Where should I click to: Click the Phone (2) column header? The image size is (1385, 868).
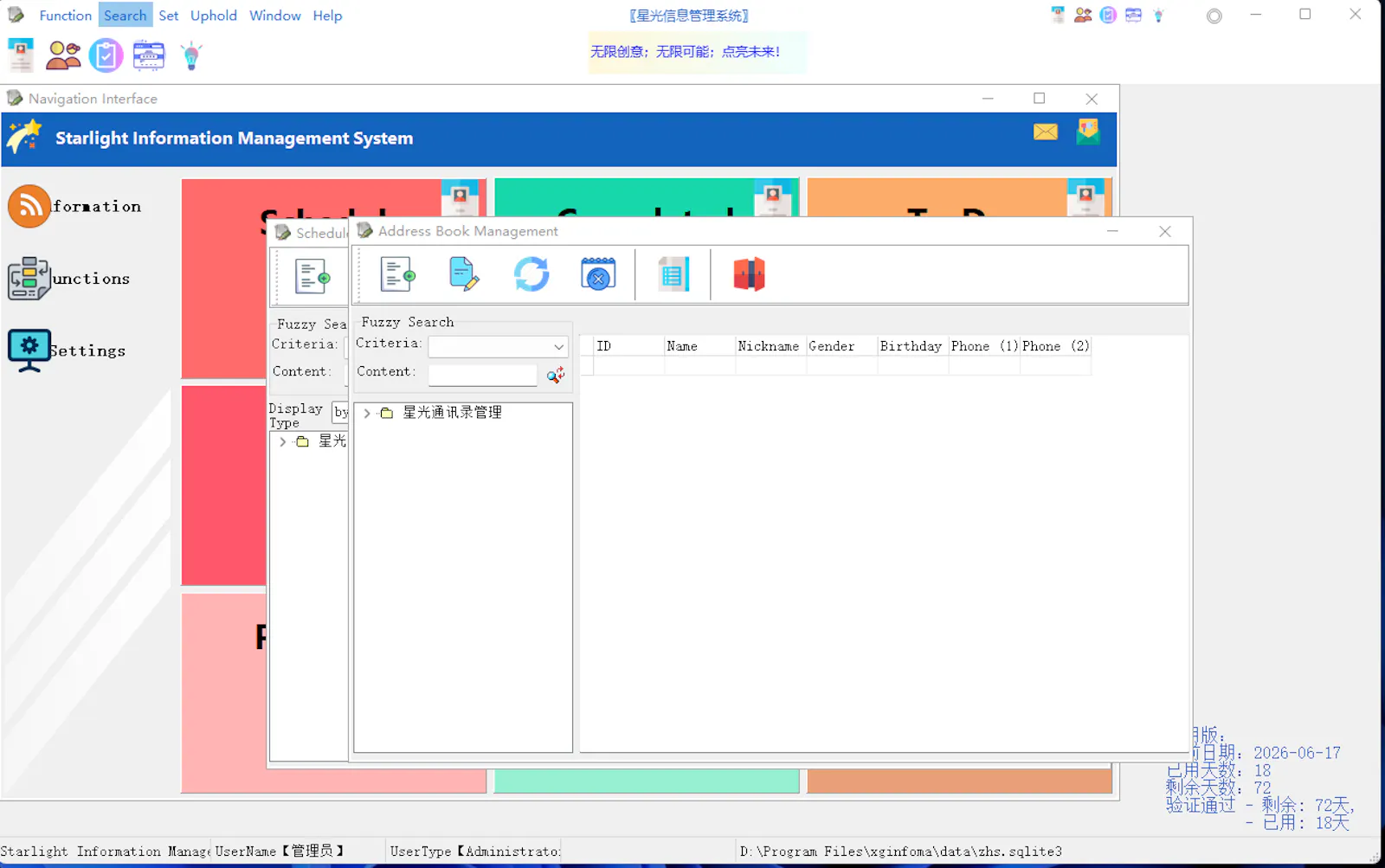[x=1055, y=346]
